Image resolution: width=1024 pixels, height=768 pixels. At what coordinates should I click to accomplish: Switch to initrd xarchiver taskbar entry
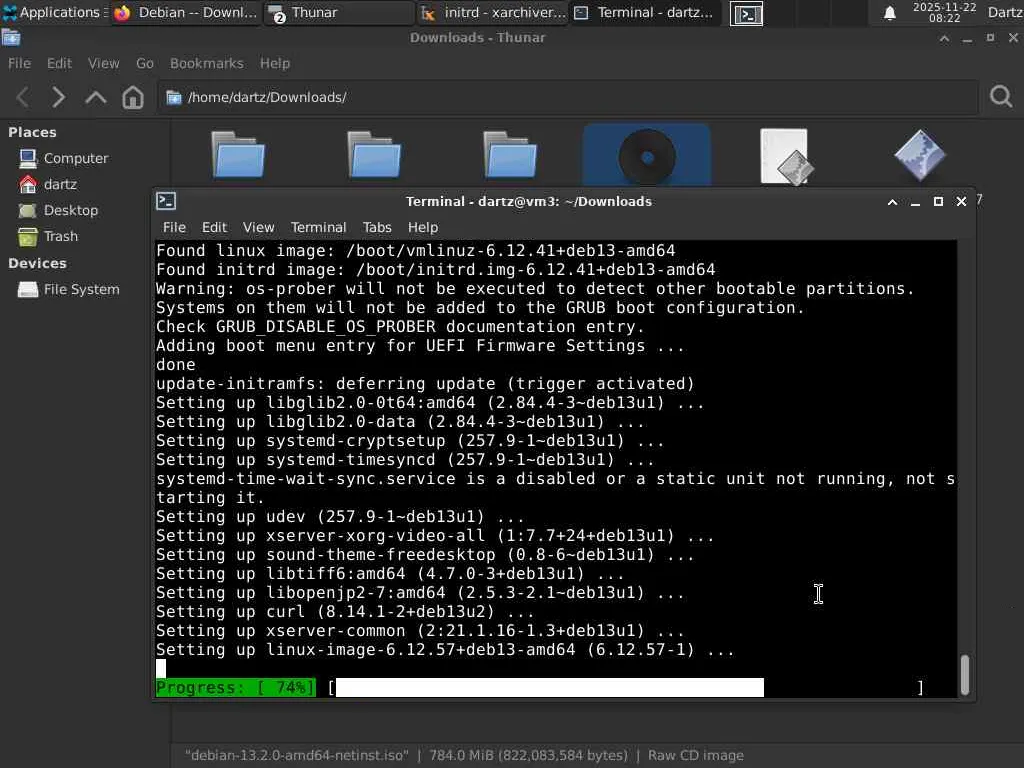click(x=492, y=12)
